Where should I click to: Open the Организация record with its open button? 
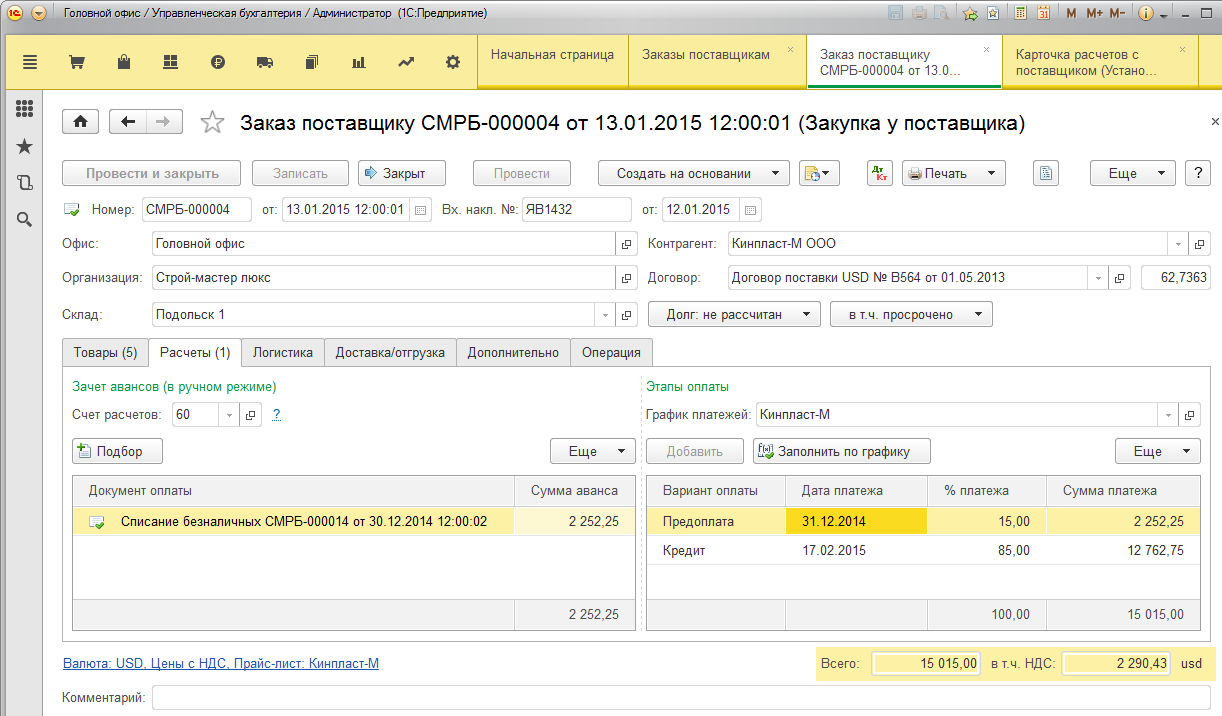627,278
